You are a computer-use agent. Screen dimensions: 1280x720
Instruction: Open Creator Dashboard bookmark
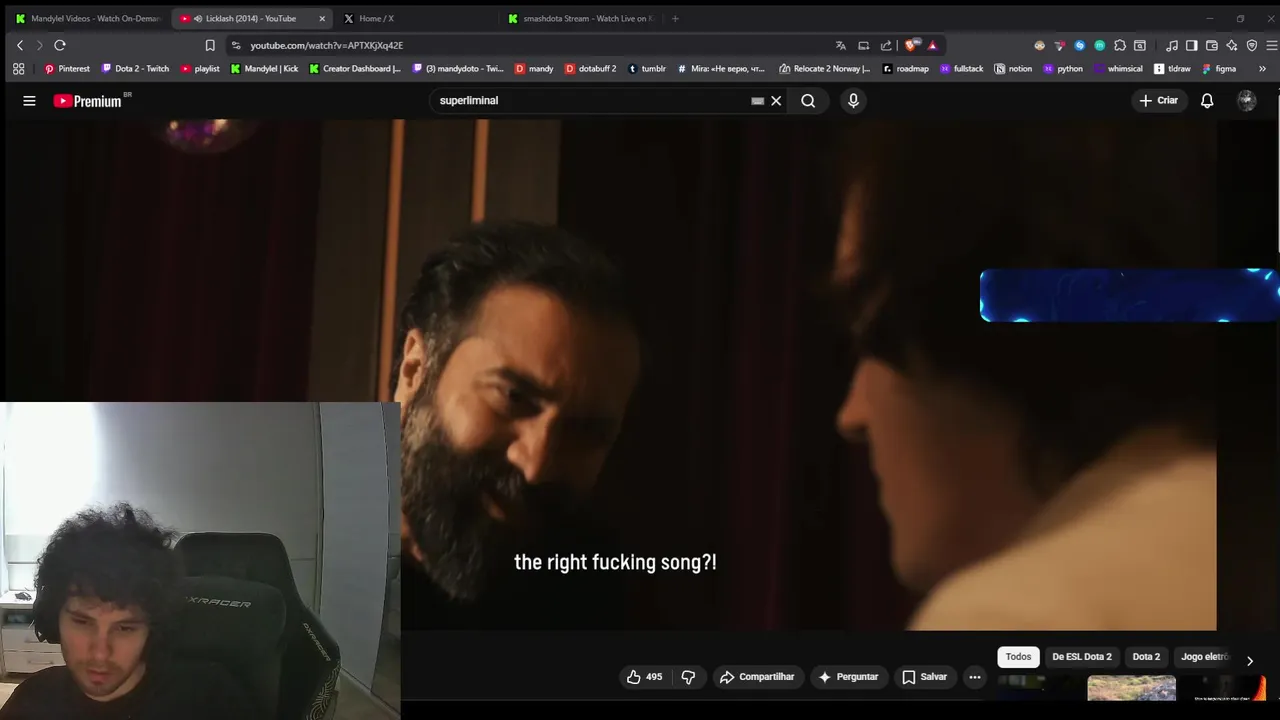[355, 69]
